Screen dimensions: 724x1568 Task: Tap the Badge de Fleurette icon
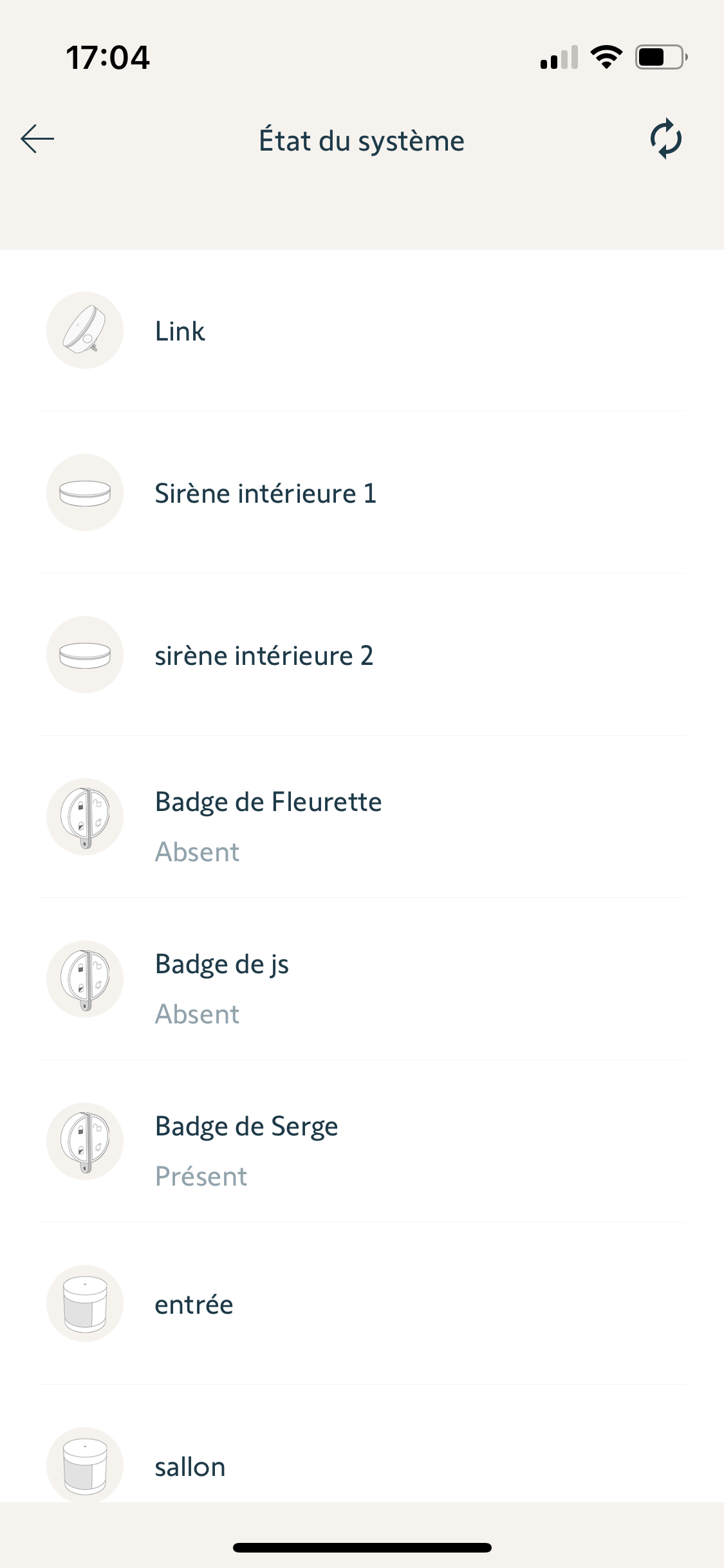85,817
